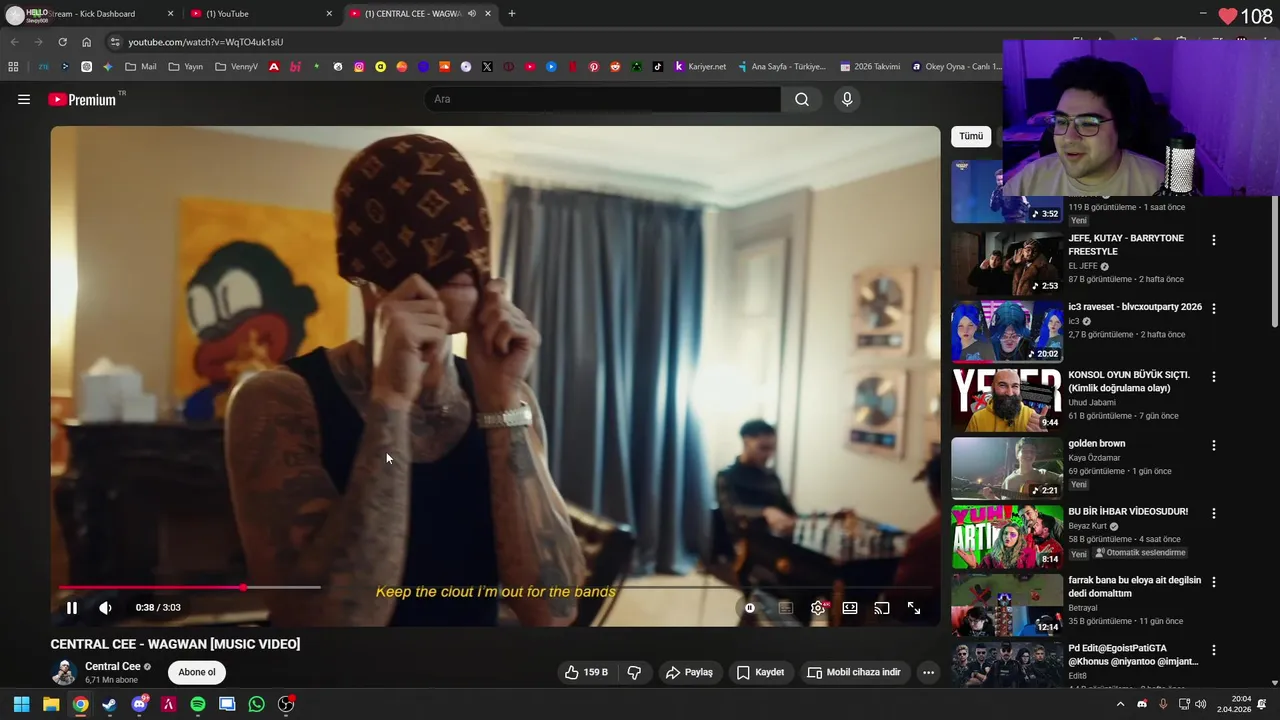Open WhatsApp from the taskbar
1280x720 pixels.
click(x=257, y=704)
